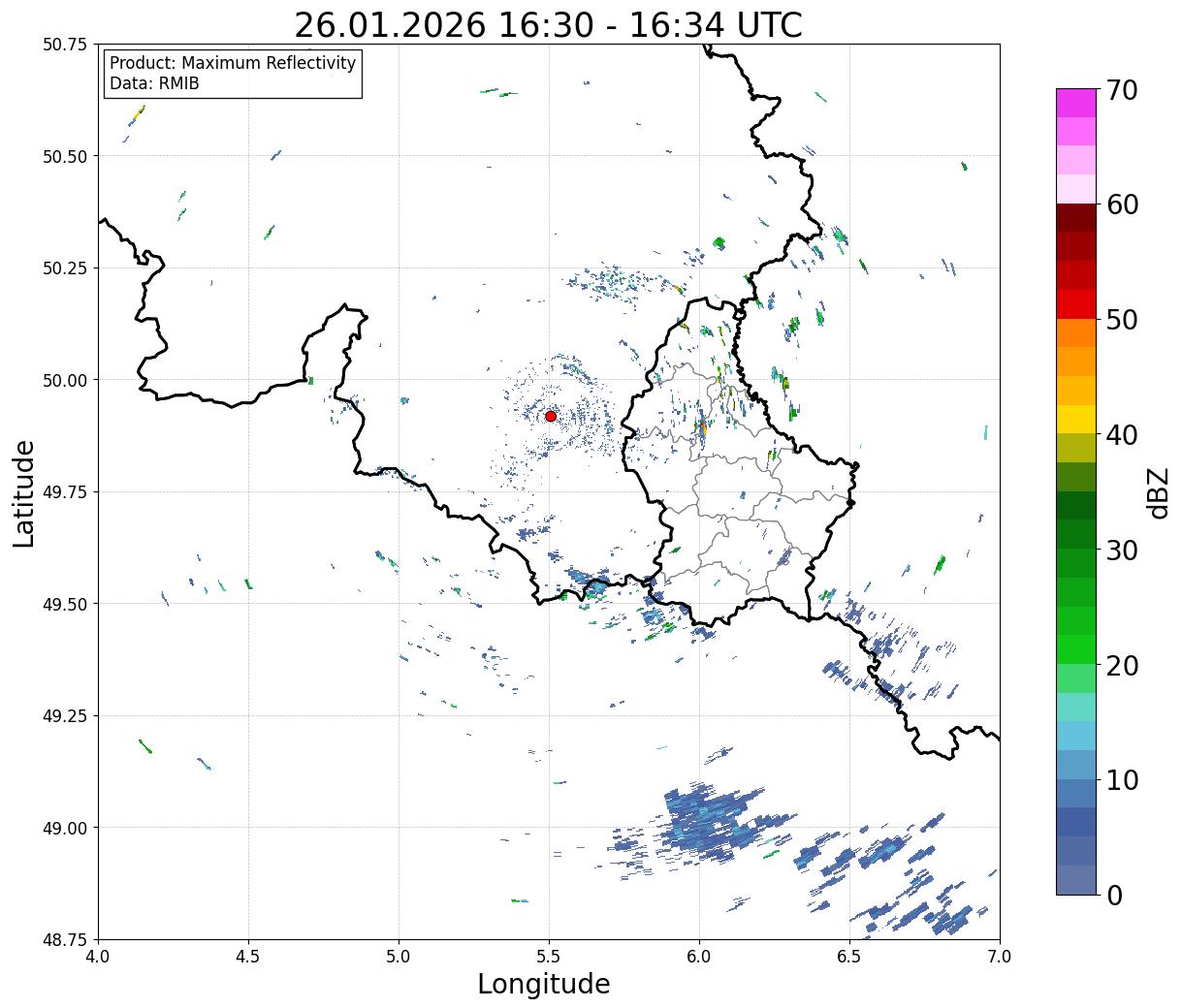
Task: Pick the yellow colorbar swatch near 40
Action: click(1076, 420)
